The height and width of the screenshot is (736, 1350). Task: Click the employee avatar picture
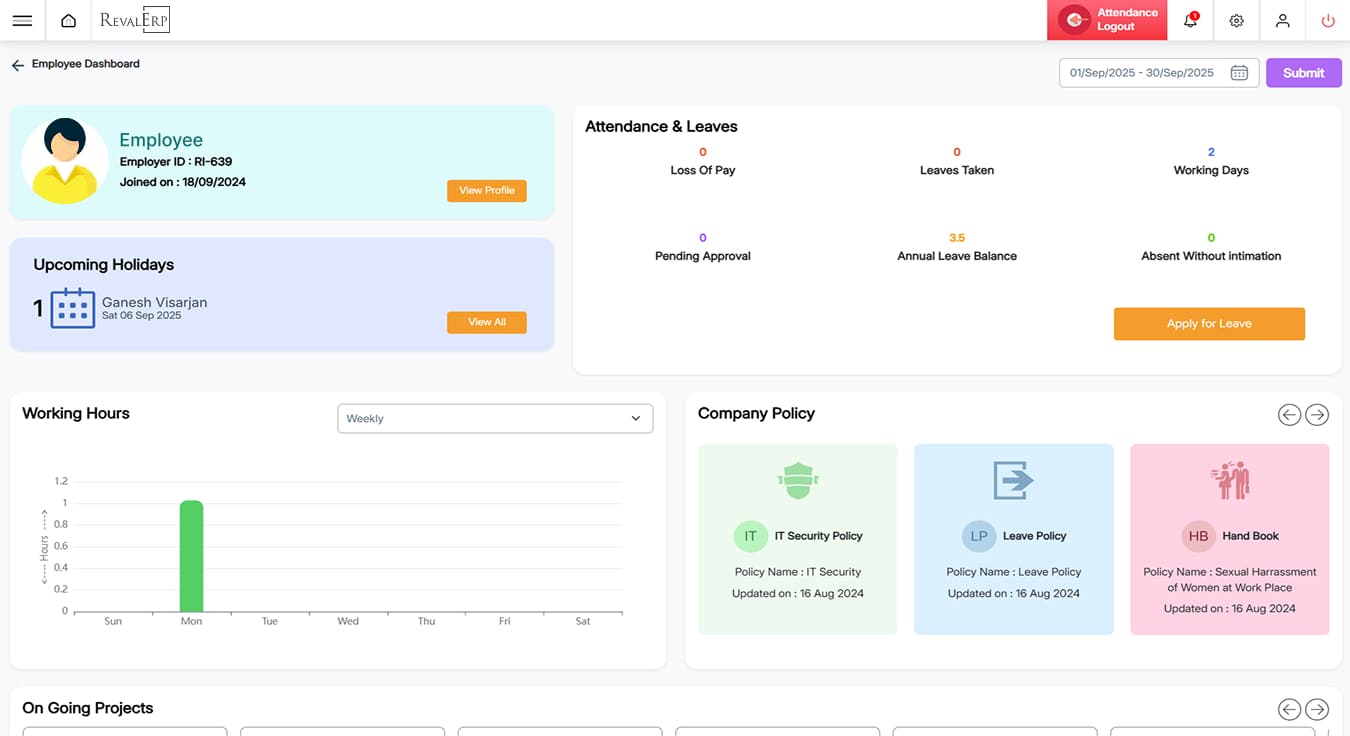[65, 161]
